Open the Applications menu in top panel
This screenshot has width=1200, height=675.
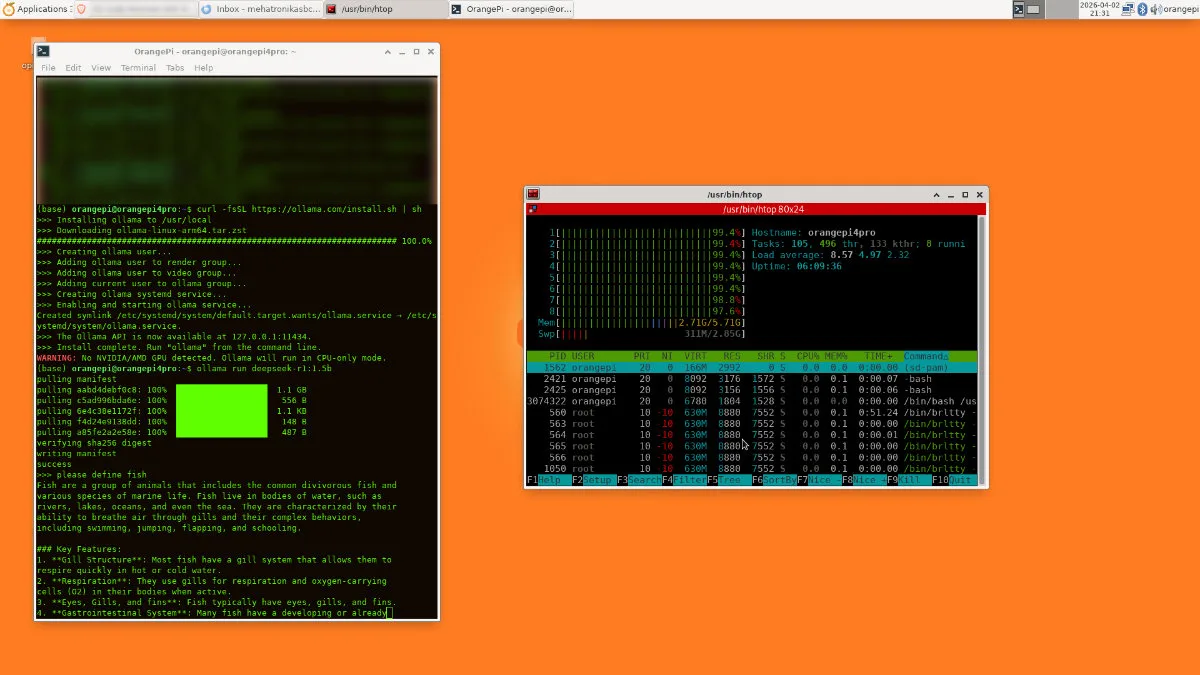coord(36,9)
